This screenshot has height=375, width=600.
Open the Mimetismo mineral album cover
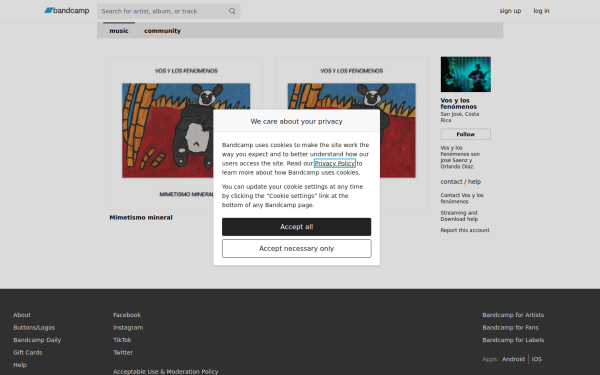[x=186, y=133]
